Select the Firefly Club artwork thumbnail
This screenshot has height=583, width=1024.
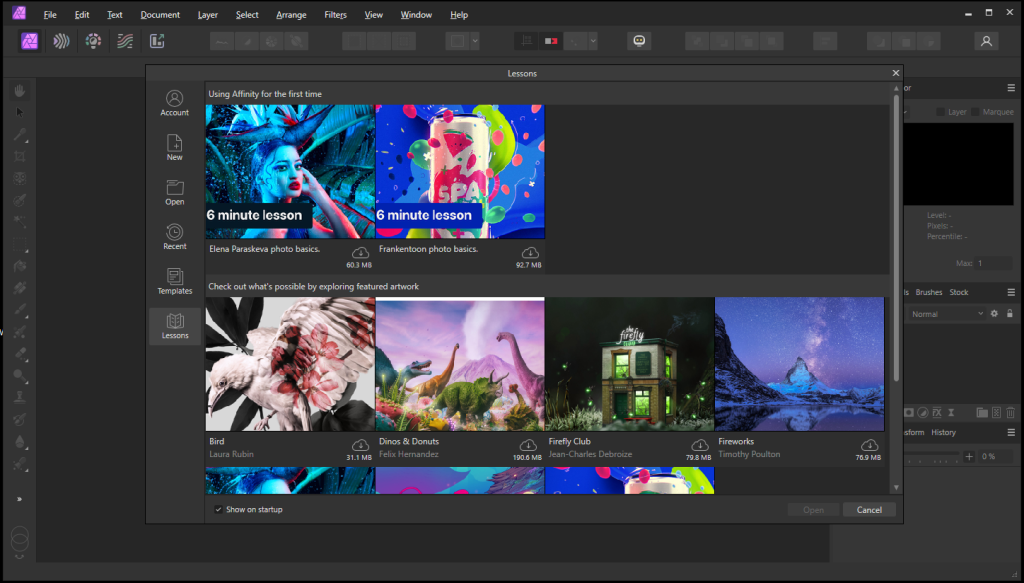[629, 364]
